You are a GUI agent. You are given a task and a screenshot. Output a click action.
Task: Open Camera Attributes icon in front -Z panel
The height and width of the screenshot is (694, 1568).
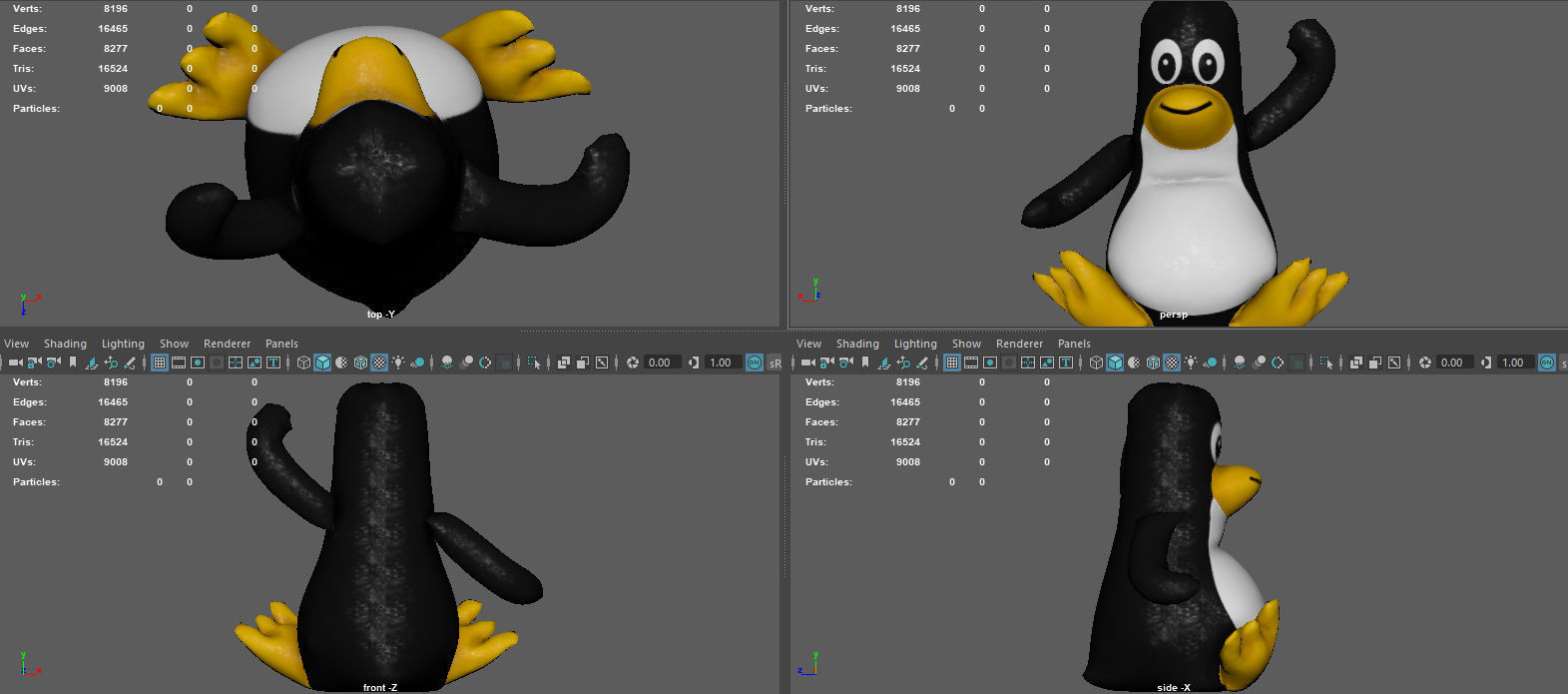point(53,362)
